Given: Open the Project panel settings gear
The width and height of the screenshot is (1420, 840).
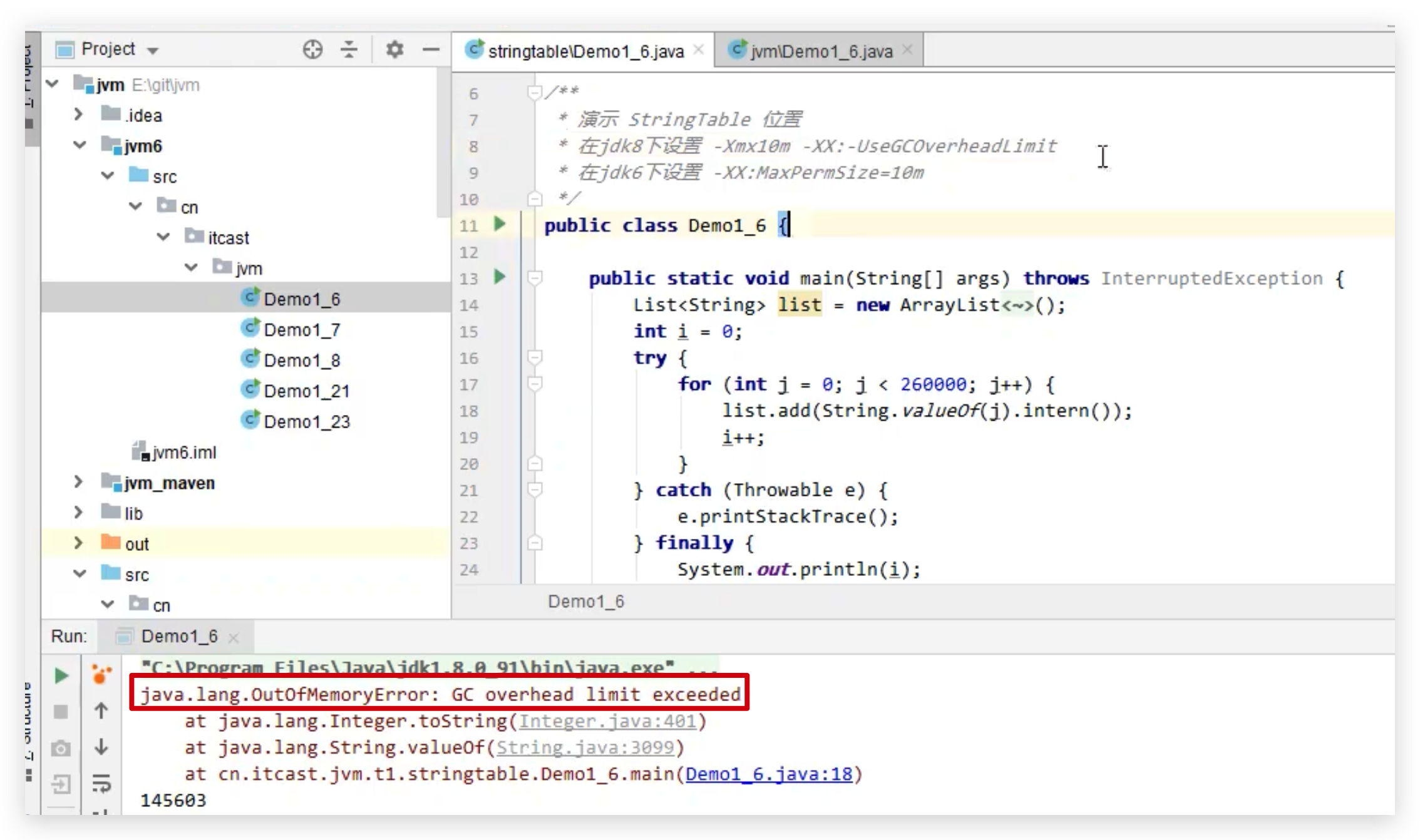Looking at the screenshot, I should (x=394, y=49).
